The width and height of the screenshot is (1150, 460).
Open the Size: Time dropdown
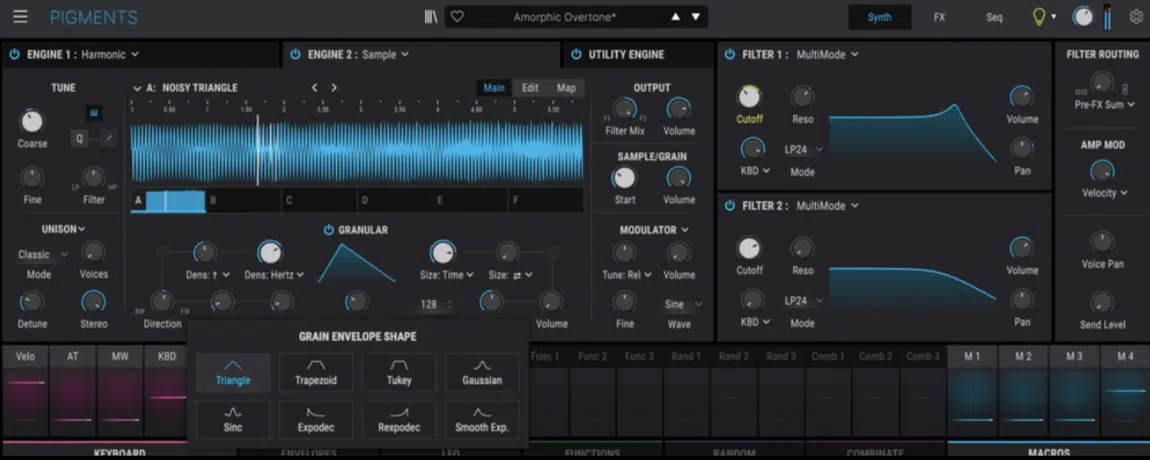pos(447,275)
